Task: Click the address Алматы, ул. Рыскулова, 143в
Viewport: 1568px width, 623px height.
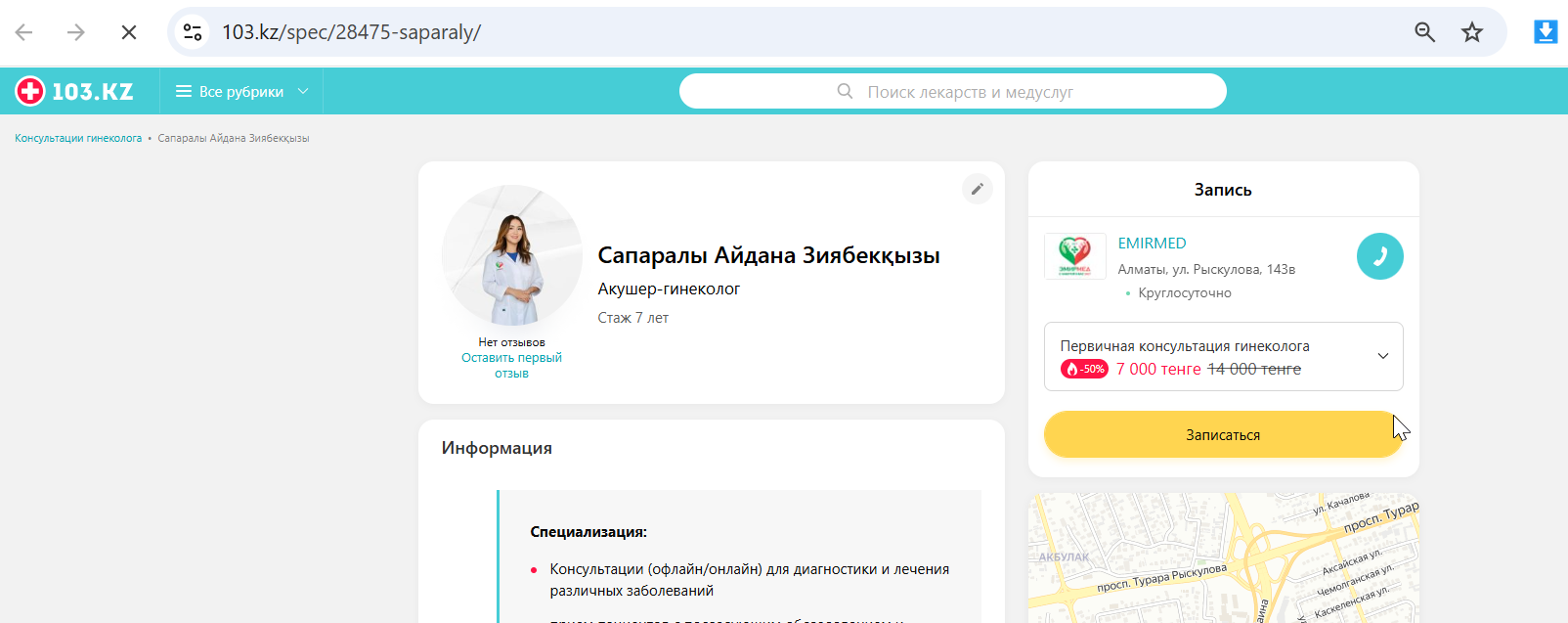Action: pos(1206,269)
